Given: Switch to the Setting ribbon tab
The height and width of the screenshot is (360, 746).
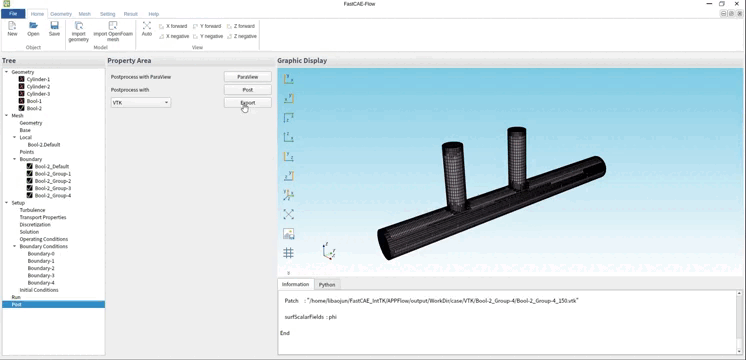Looking at the screenshot, I should 108,14.
